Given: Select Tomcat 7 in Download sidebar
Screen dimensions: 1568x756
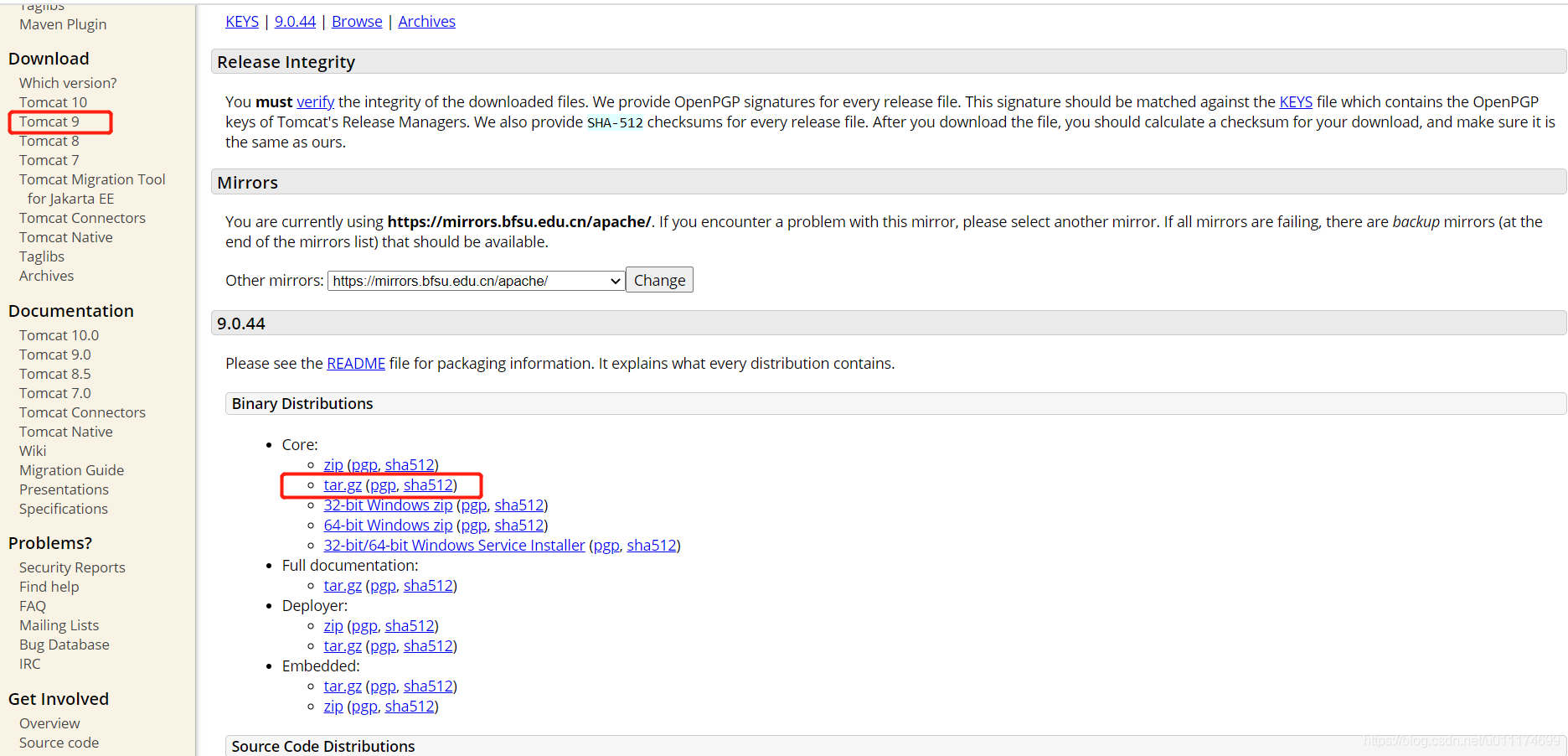Looking at the screenshot, I should tap(49, 160).
